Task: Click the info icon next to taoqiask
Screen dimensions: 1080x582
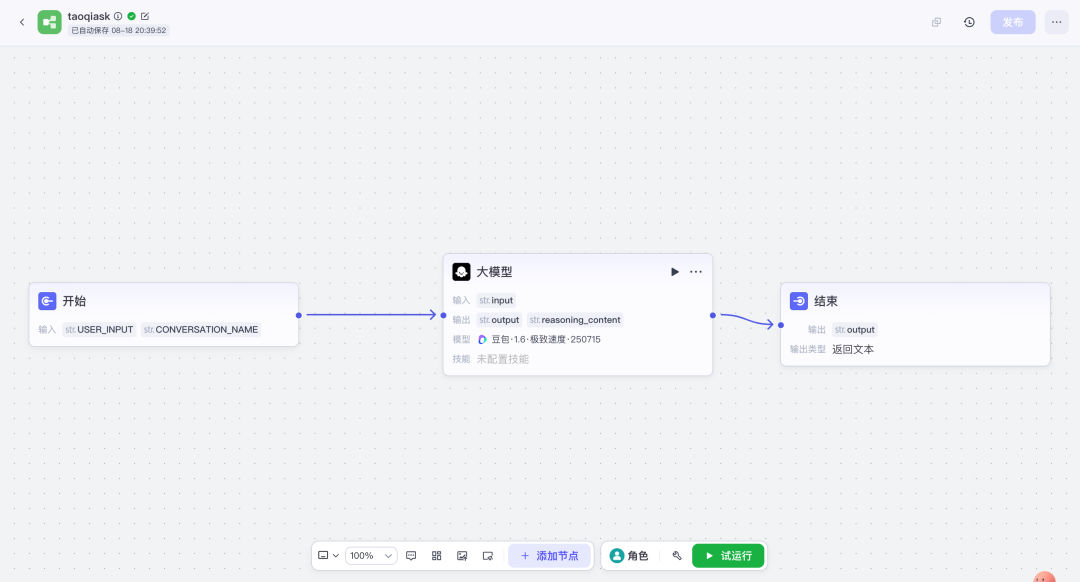Action: pyautogui.click(x=118, y=16)
